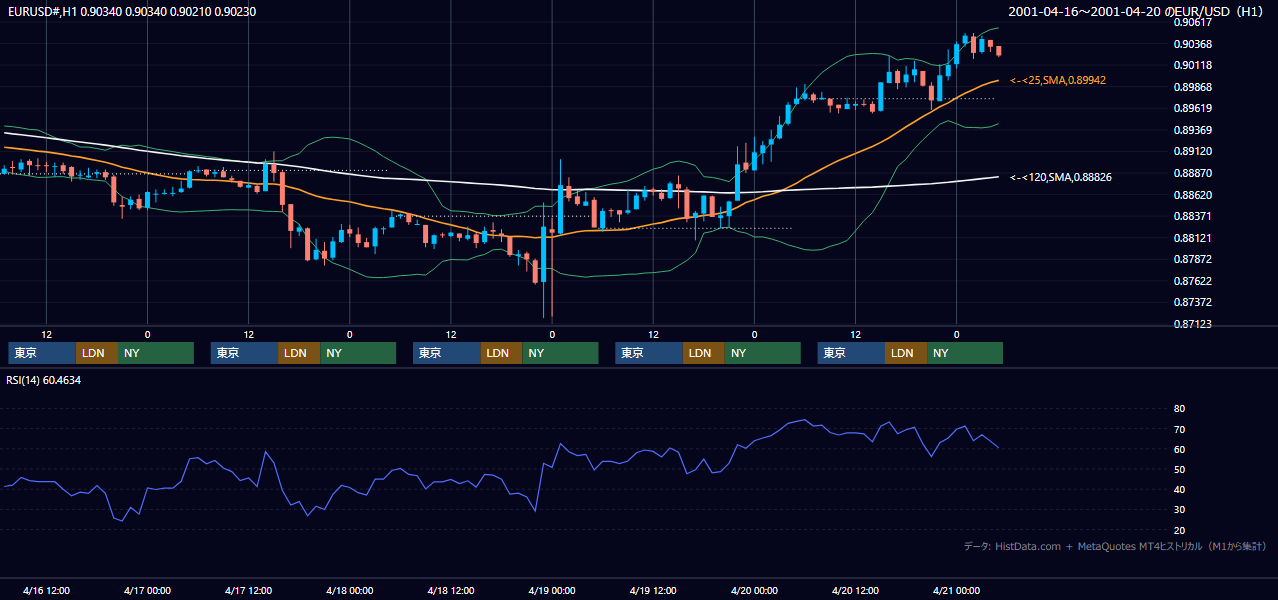Click price axis value 0.87123

tap(1192, 324)
